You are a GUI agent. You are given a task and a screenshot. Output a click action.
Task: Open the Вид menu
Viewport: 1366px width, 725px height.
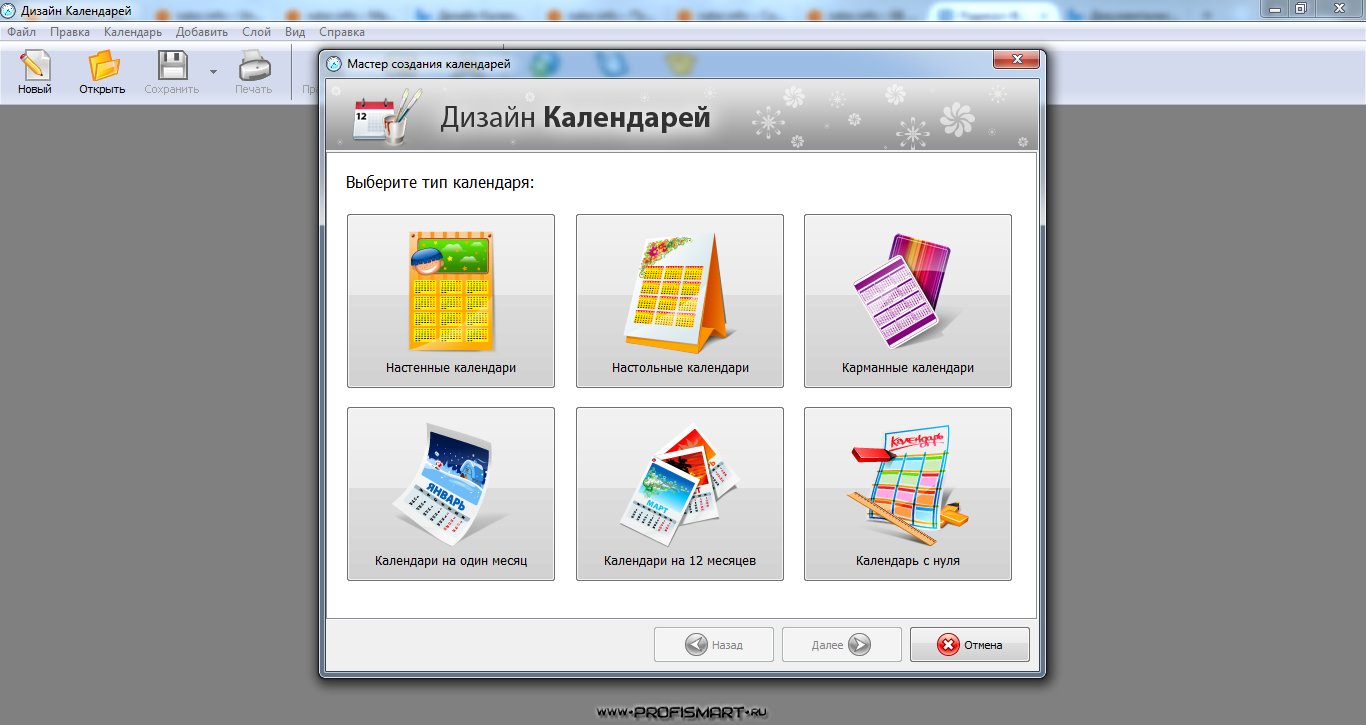pos(295,32)
